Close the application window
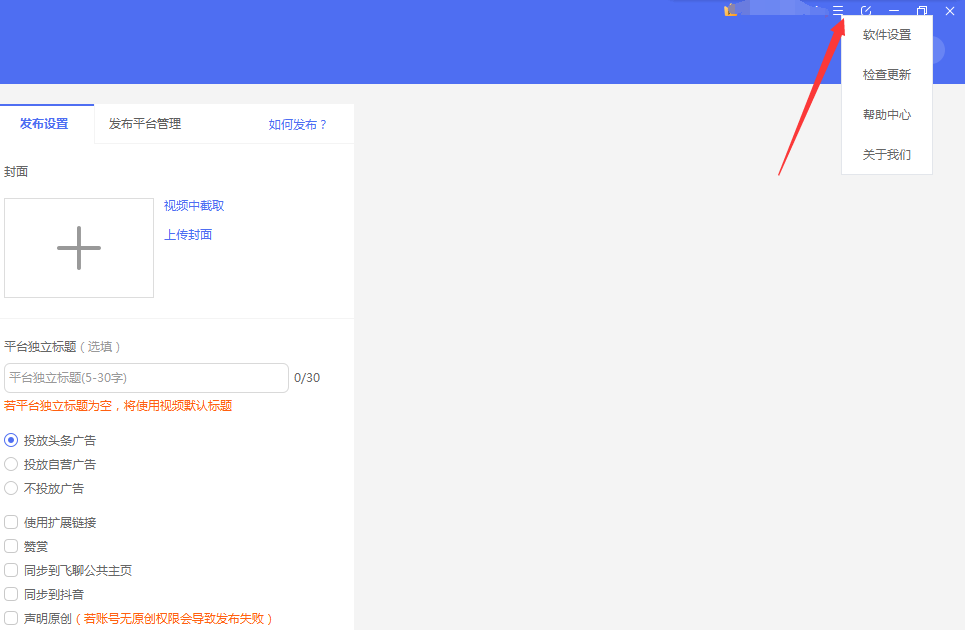 (950, 11)
